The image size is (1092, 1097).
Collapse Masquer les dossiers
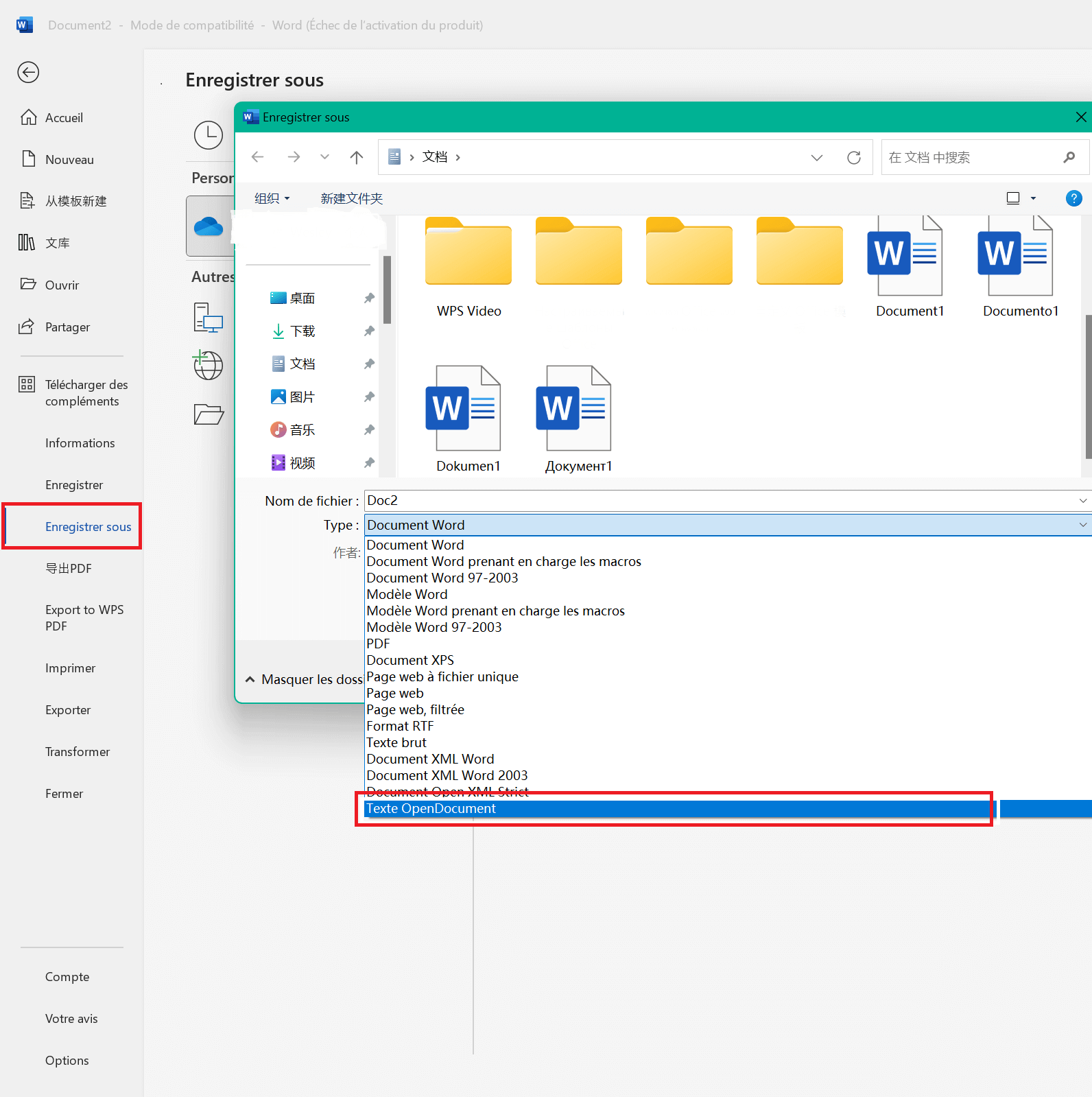305,680
